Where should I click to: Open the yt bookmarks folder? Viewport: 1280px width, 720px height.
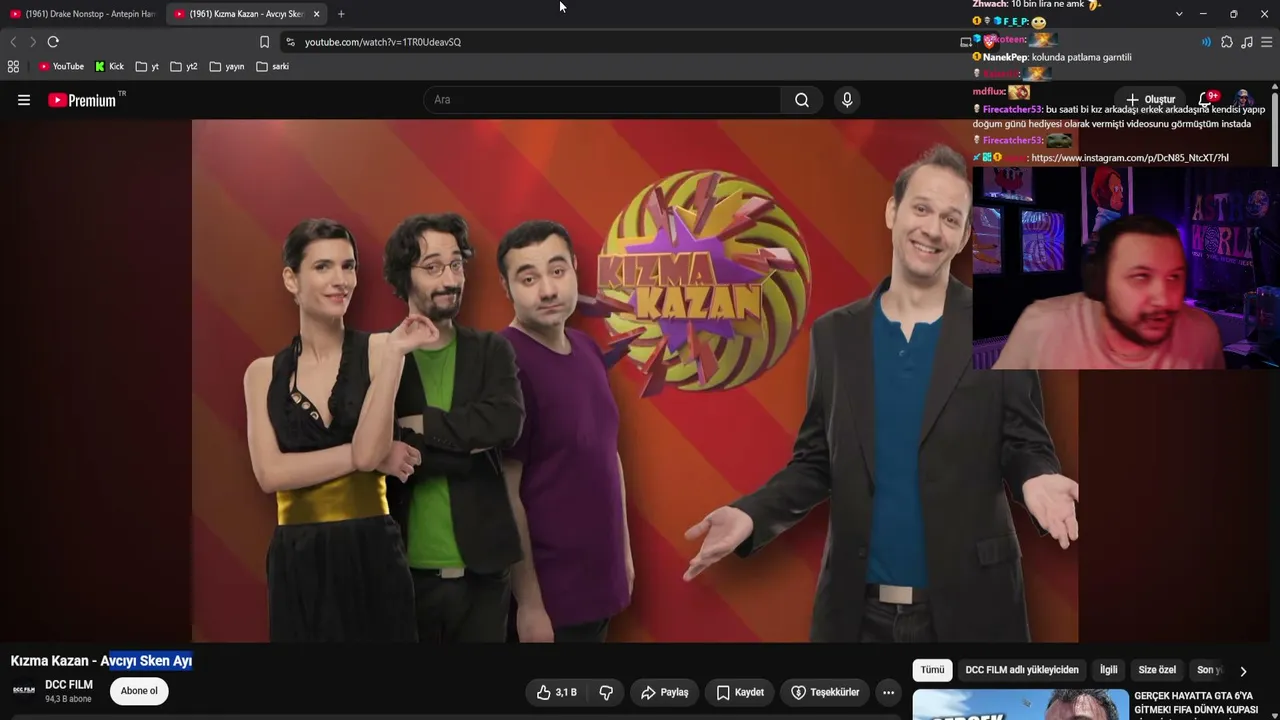148,67
